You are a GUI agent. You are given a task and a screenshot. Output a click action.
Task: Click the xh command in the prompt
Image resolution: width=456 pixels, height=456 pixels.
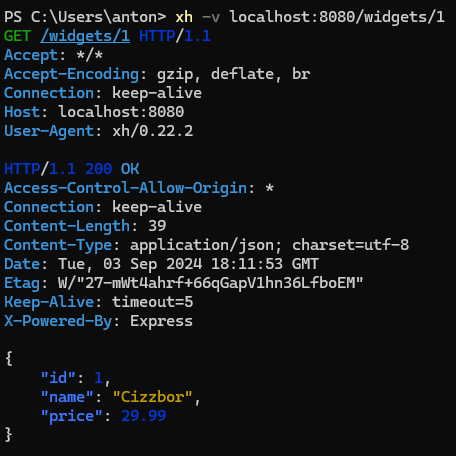[x=184, y=17]
